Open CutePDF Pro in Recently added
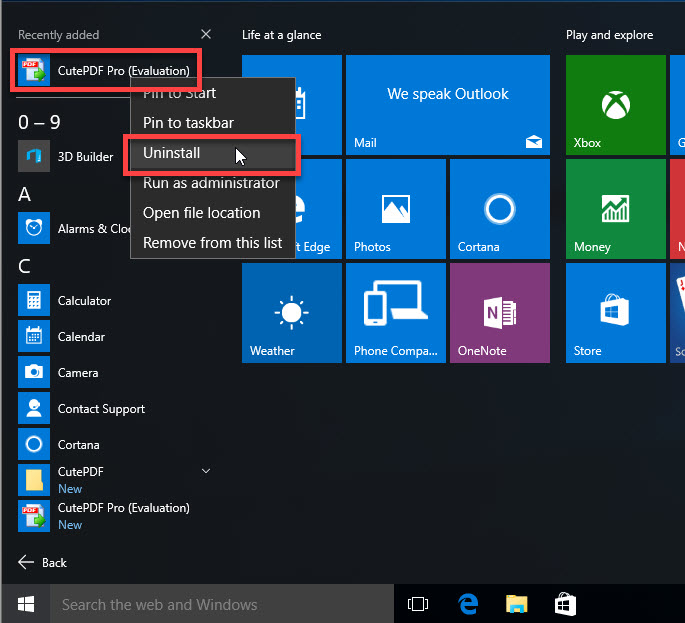685x623 pixels. point(106,70)
